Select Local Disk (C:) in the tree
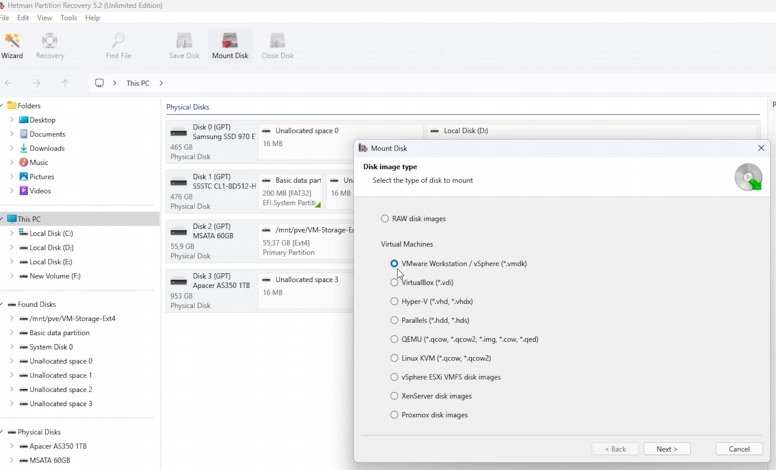The height and width of the screenshot is (470, 776). (51, 233)
